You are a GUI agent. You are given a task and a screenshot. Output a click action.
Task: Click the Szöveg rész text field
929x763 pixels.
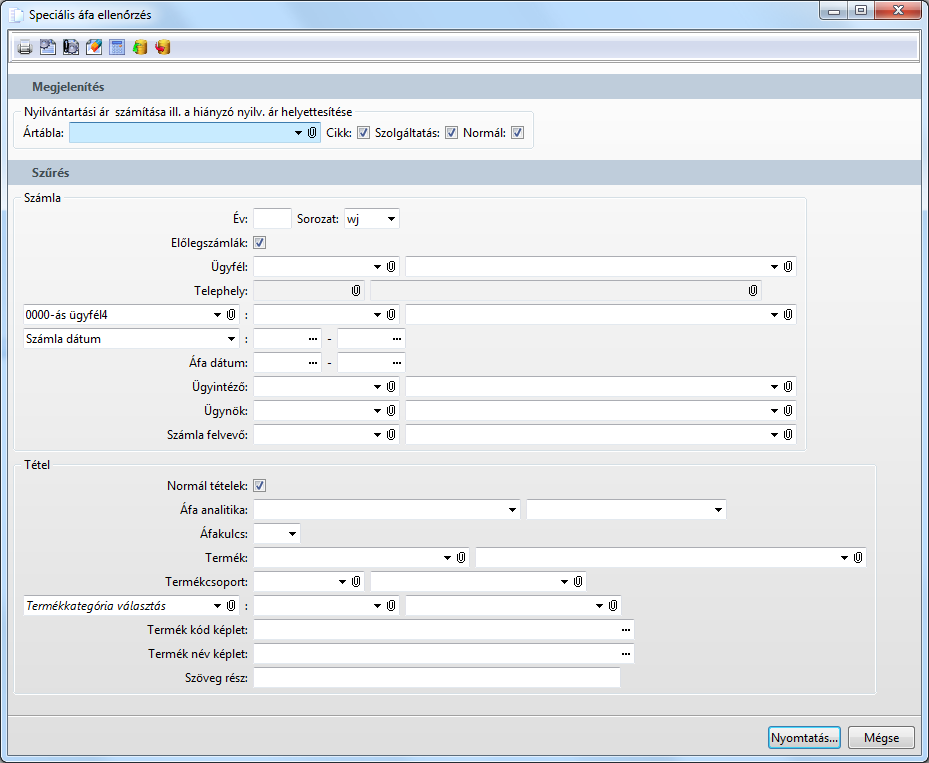(437, 678)
